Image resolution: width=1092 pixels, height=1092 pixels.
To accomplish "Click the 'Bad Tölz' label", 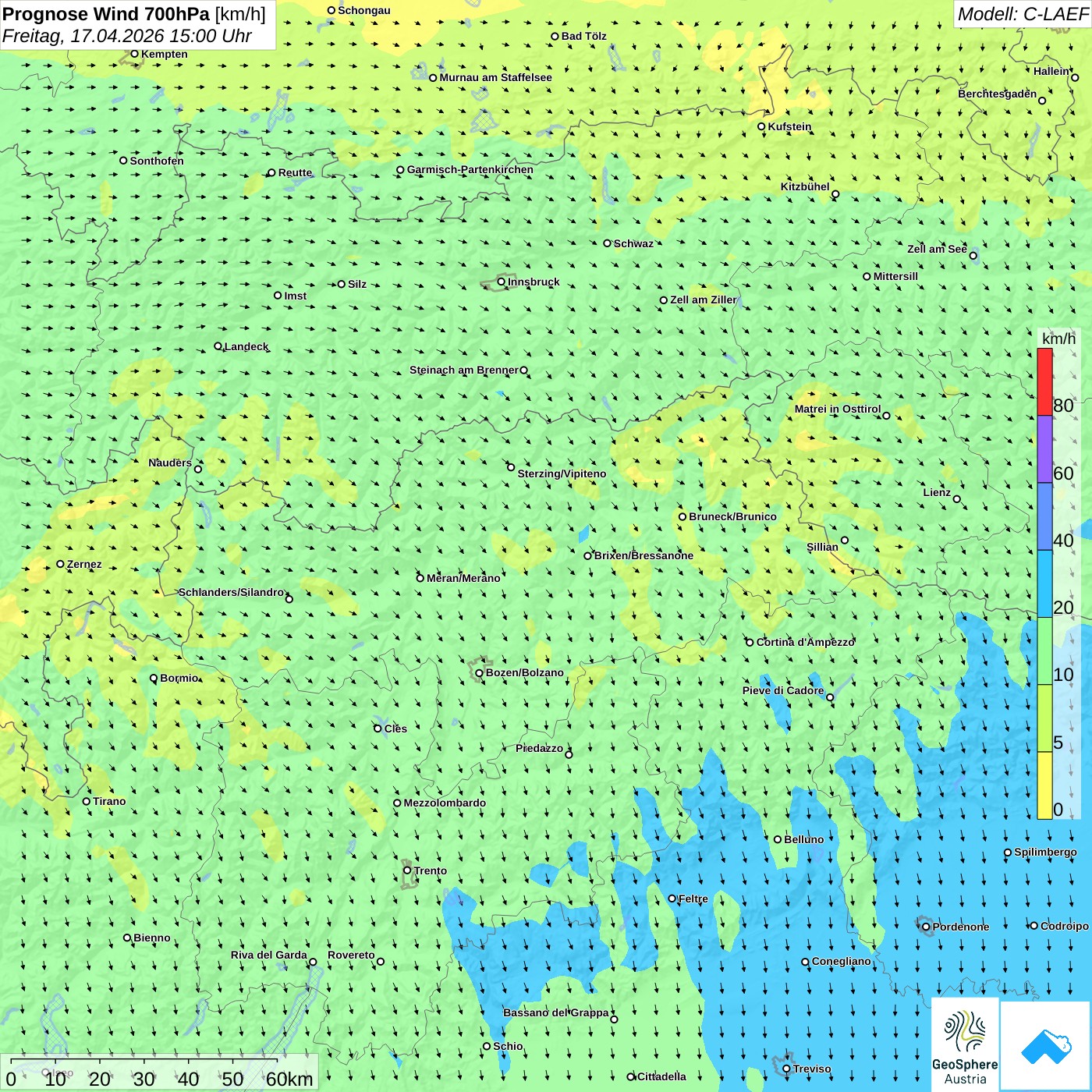I will (584, 36).
